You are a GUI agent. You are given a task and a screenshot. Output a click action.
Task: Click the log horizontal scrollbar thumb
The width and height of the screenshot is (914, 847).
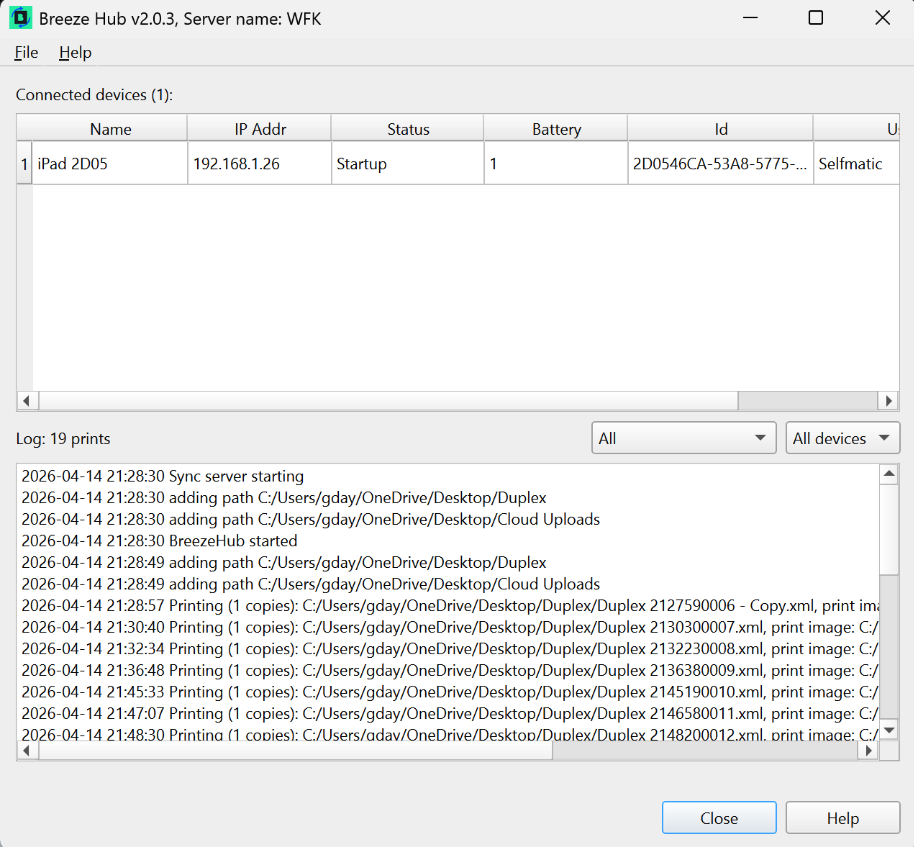point(296,751)
